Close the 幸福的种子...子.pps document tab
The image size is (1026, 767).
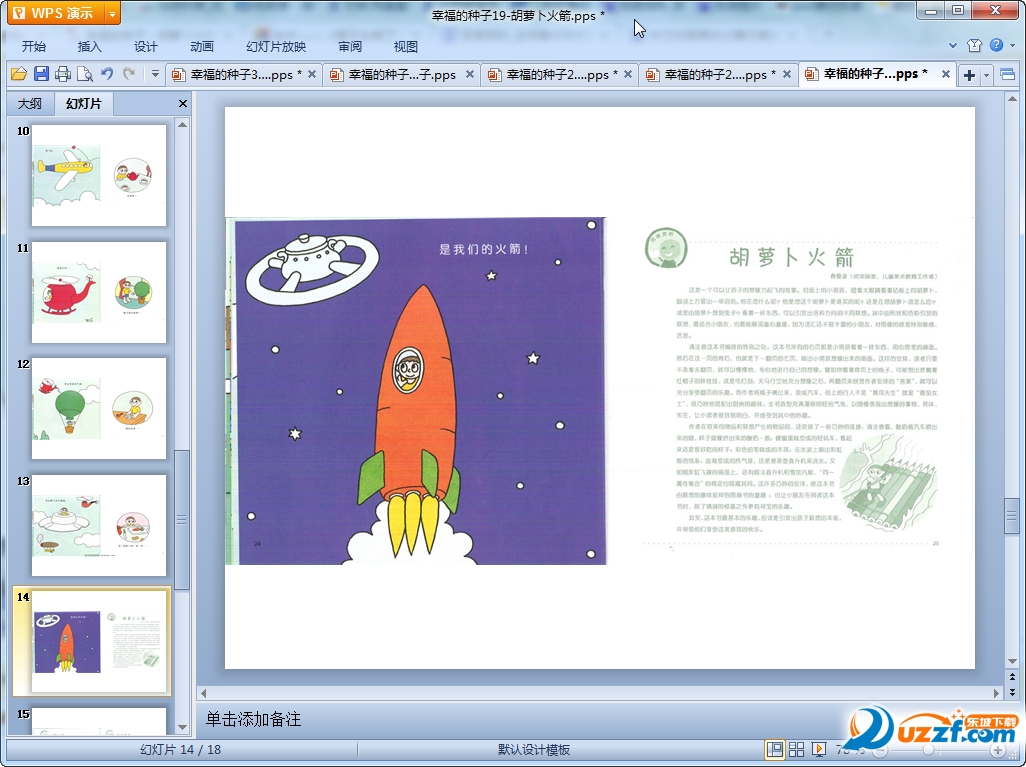point(470,75)
